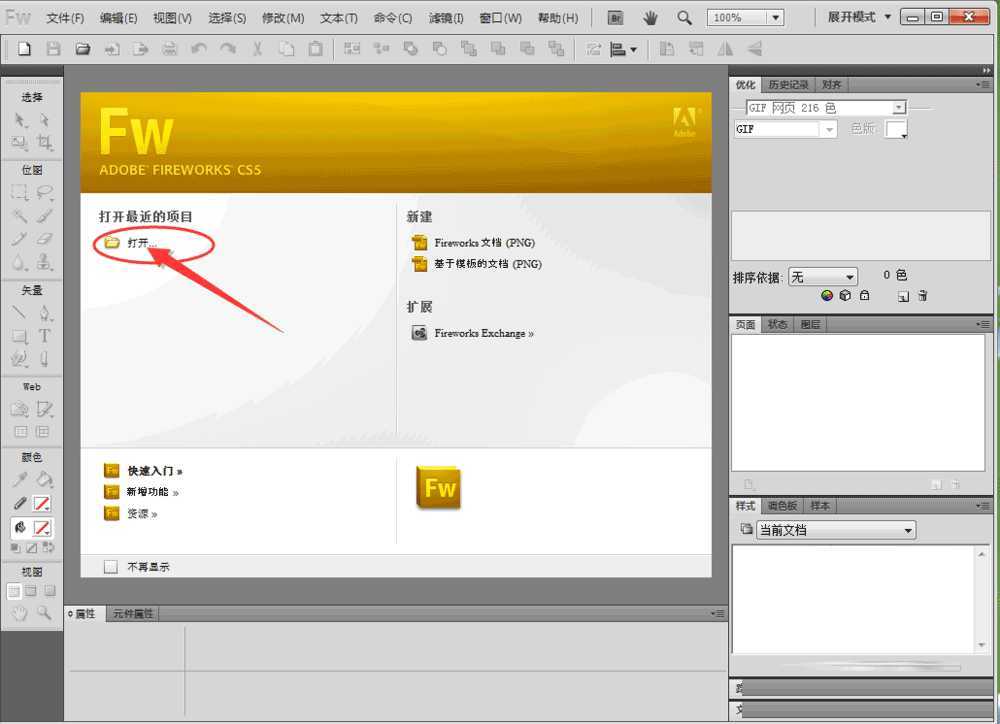Click the 色版 matte color swatch
1000x724 pixels.
896,129
